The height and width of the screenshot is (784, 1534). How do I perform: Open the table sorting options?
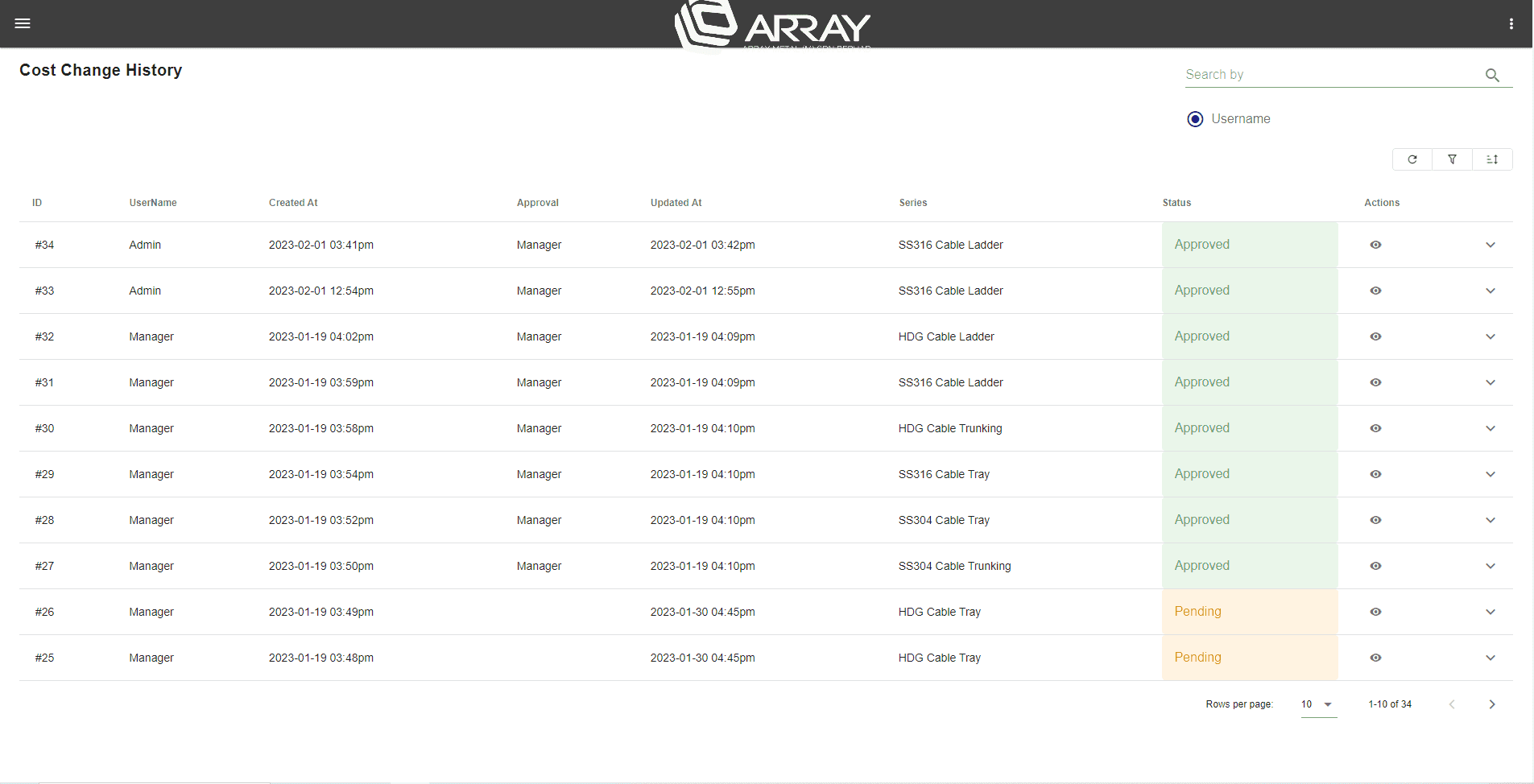tap(1491, 159)
